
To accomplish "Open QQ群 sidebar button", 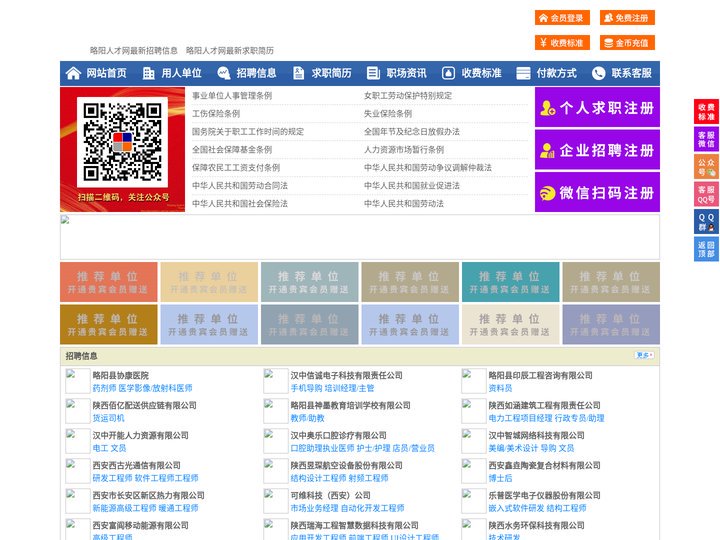I will click(x=706, y=222).
